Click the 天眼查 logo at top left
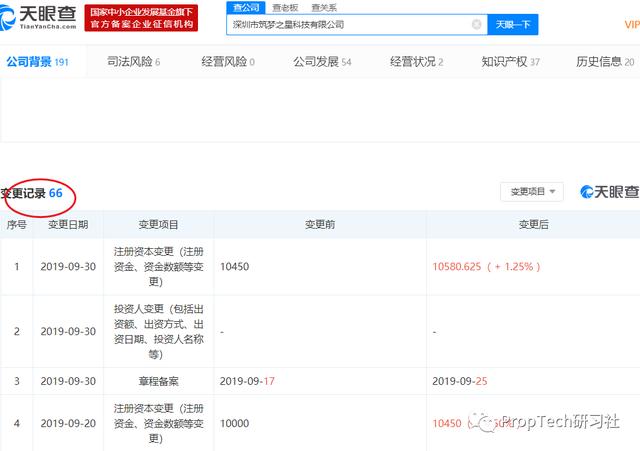Viewport: 640px width, 451px height. coord(41,17)
